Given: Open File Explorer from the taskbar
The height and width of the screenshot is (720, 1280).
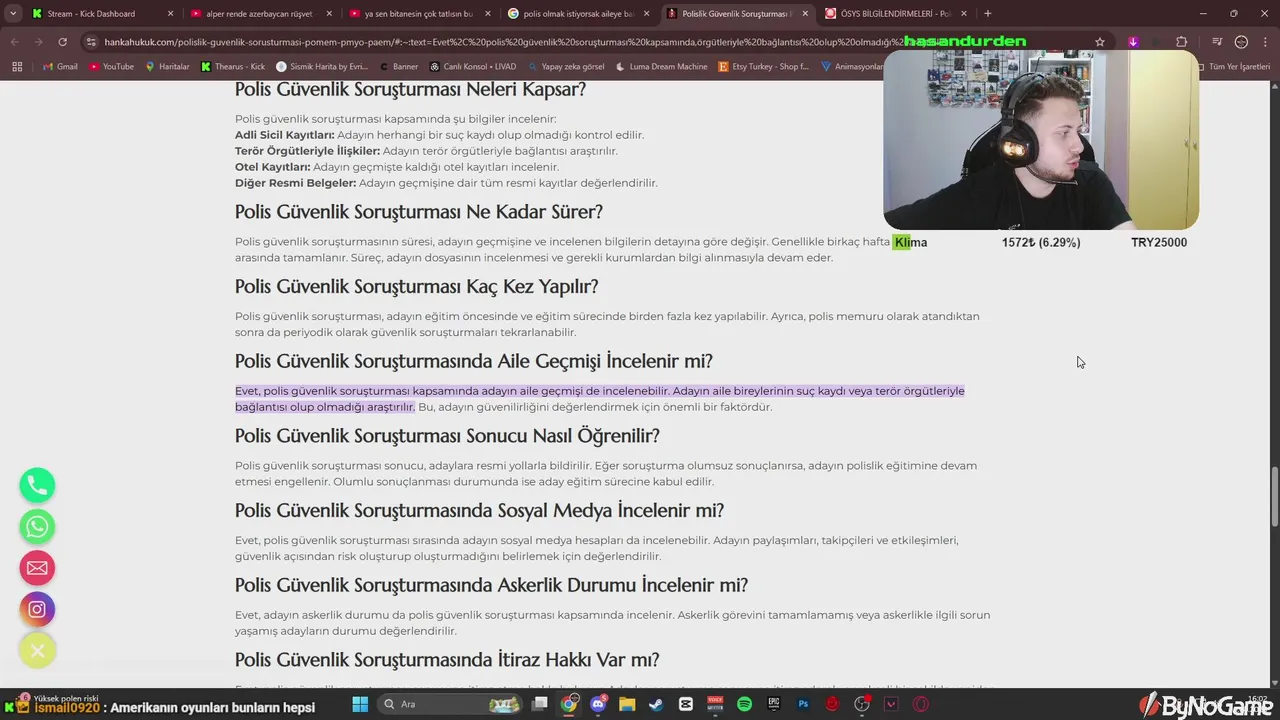Looking at the screenshot, I should click(627, 704).
